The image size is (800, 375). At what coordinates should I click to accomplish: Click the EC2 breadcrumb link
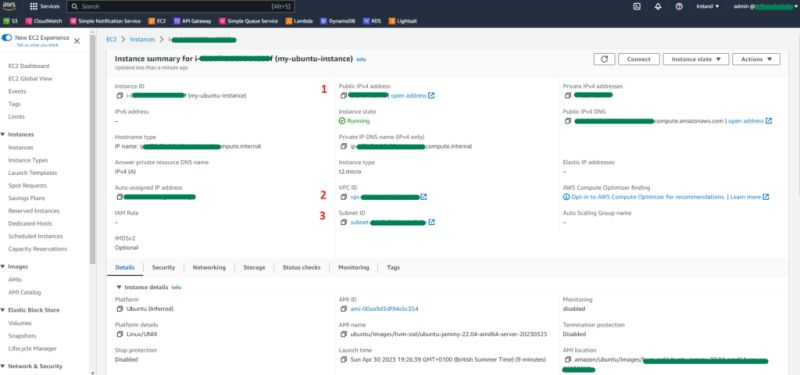(111, 39)
